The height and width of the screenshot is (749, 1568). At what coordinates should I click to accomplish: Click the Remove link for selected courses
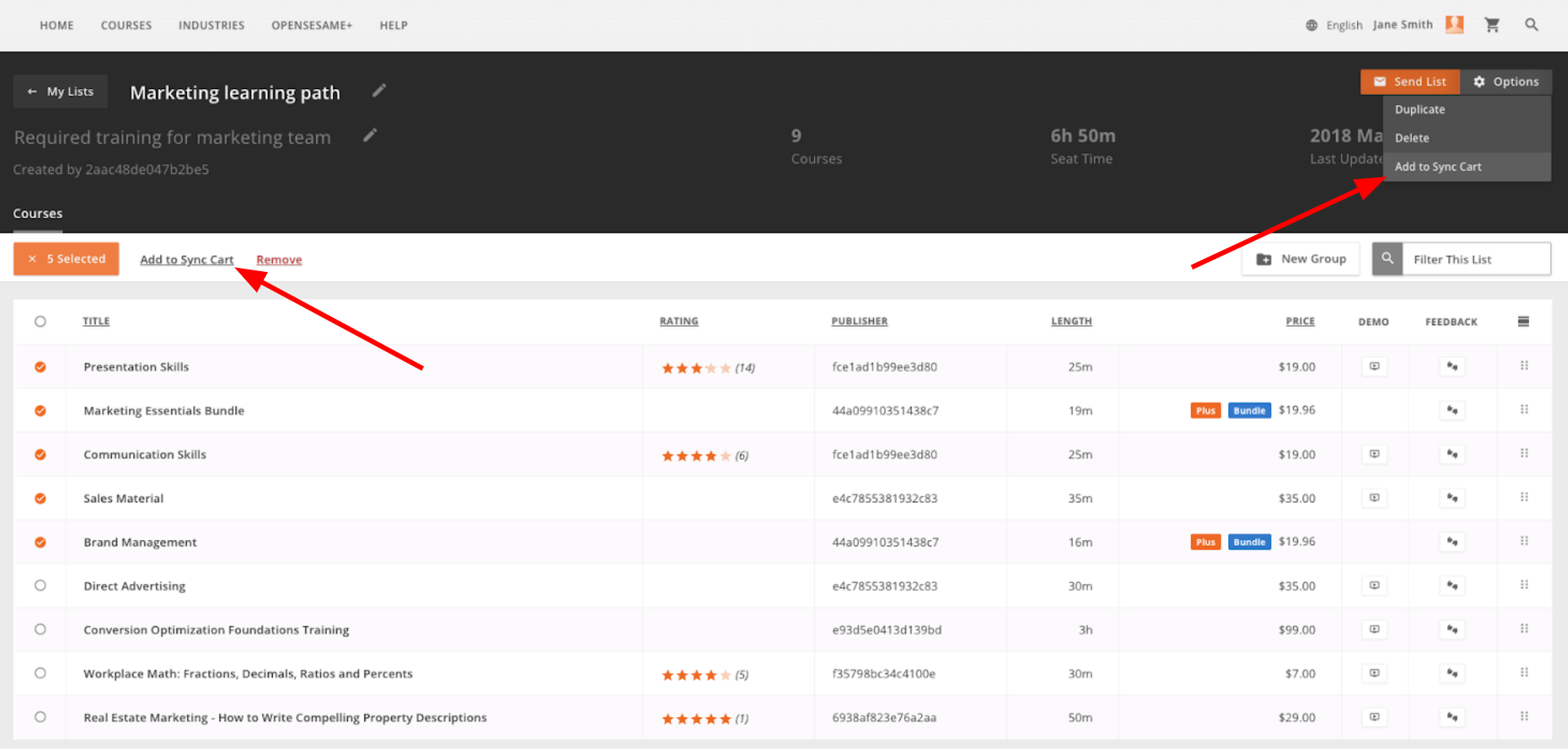tap(278, 260)
